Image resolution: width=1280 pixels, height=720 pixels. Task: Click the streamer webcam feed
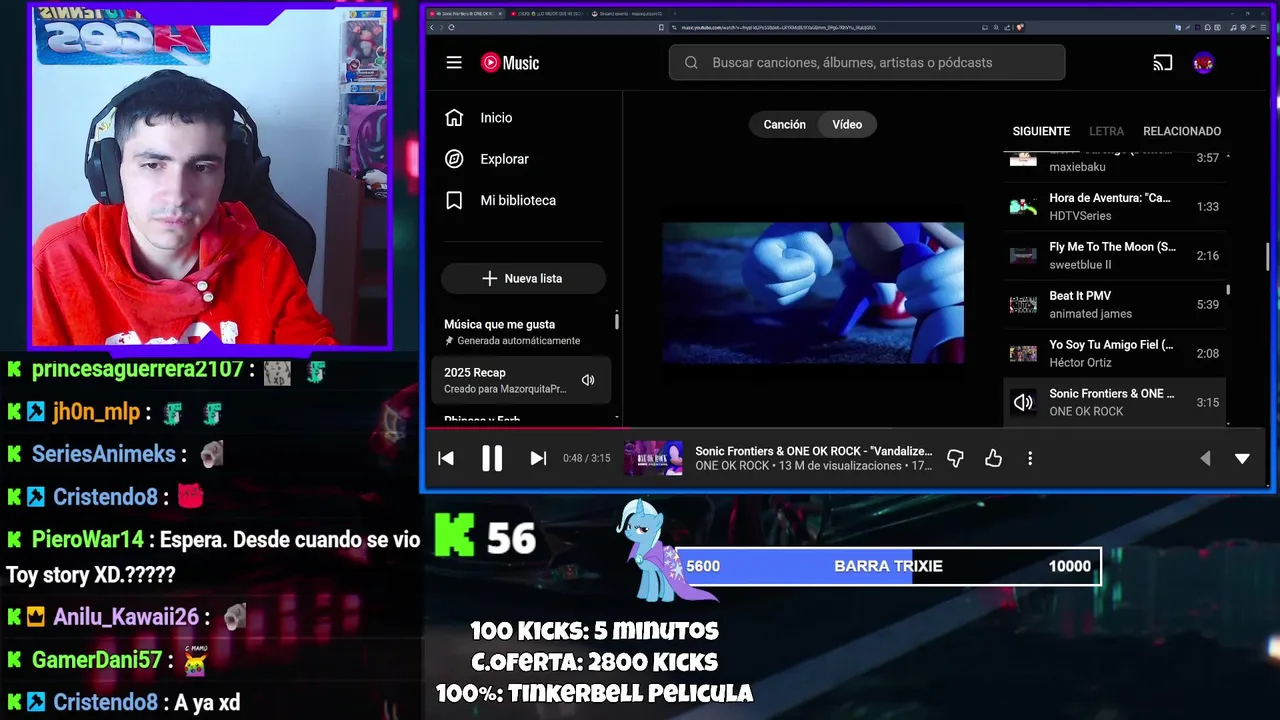pyautogui.click(x=209, y=176)
